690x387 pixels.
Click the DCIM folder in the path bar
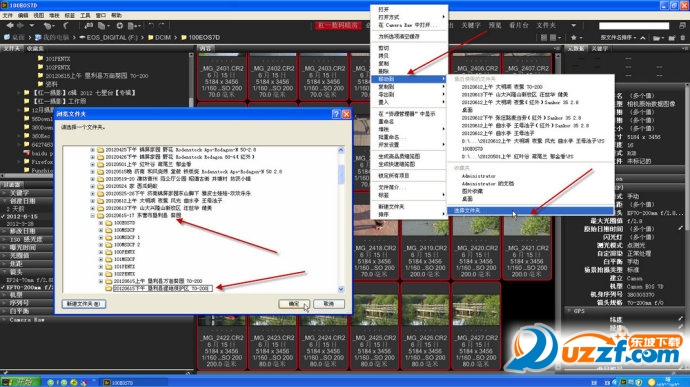159,37
